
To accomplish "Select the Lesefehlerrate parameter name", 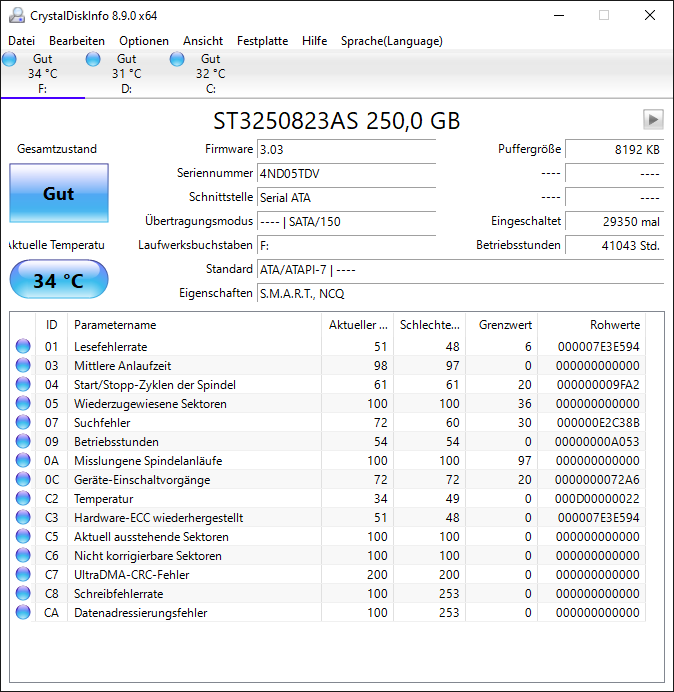I will coord(111,347).
